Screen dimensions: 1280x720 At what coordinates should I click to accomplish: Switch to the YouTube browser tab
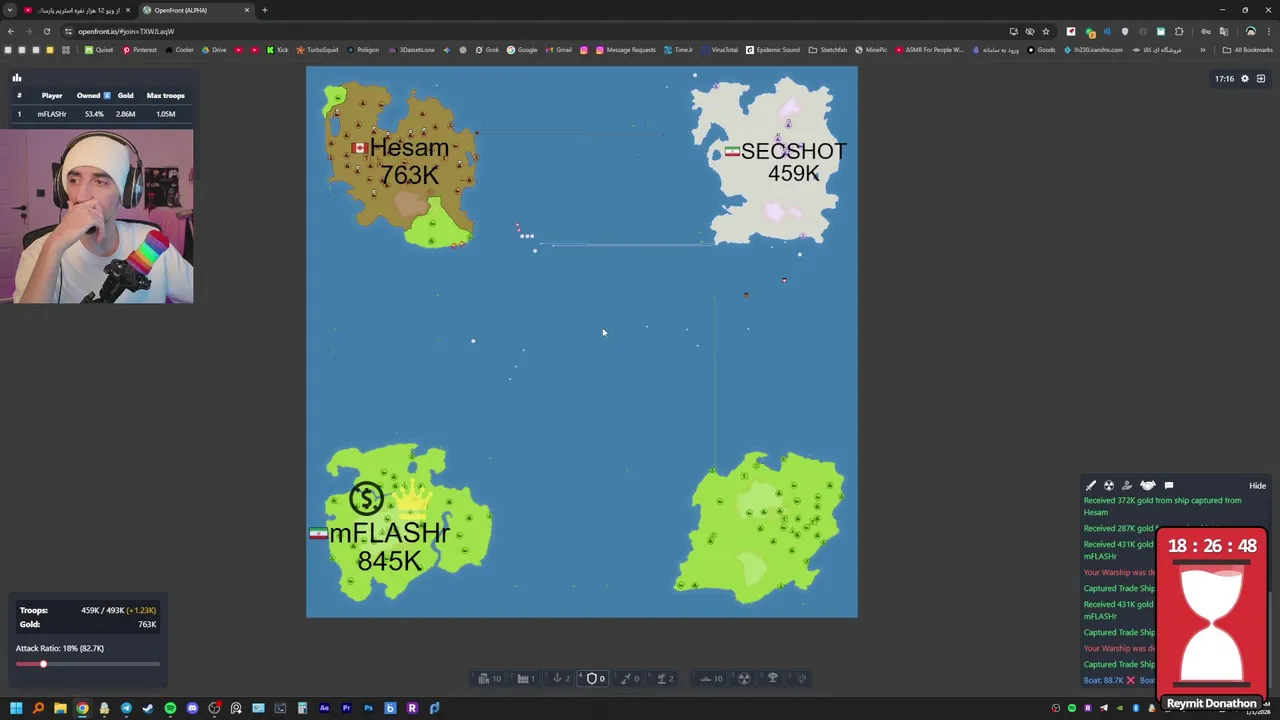coord(75,10)
